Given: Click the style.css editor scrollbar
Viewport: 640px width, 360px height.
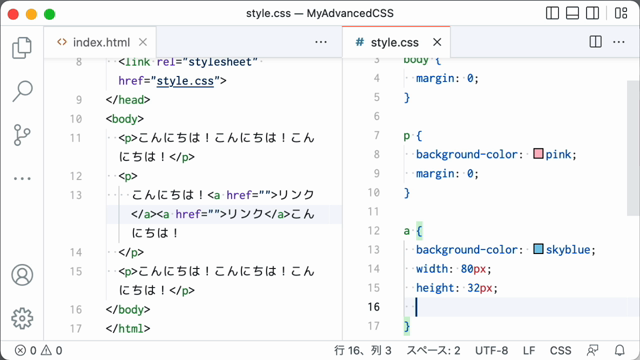Looking at the screenshot, I should pos(633,148).
